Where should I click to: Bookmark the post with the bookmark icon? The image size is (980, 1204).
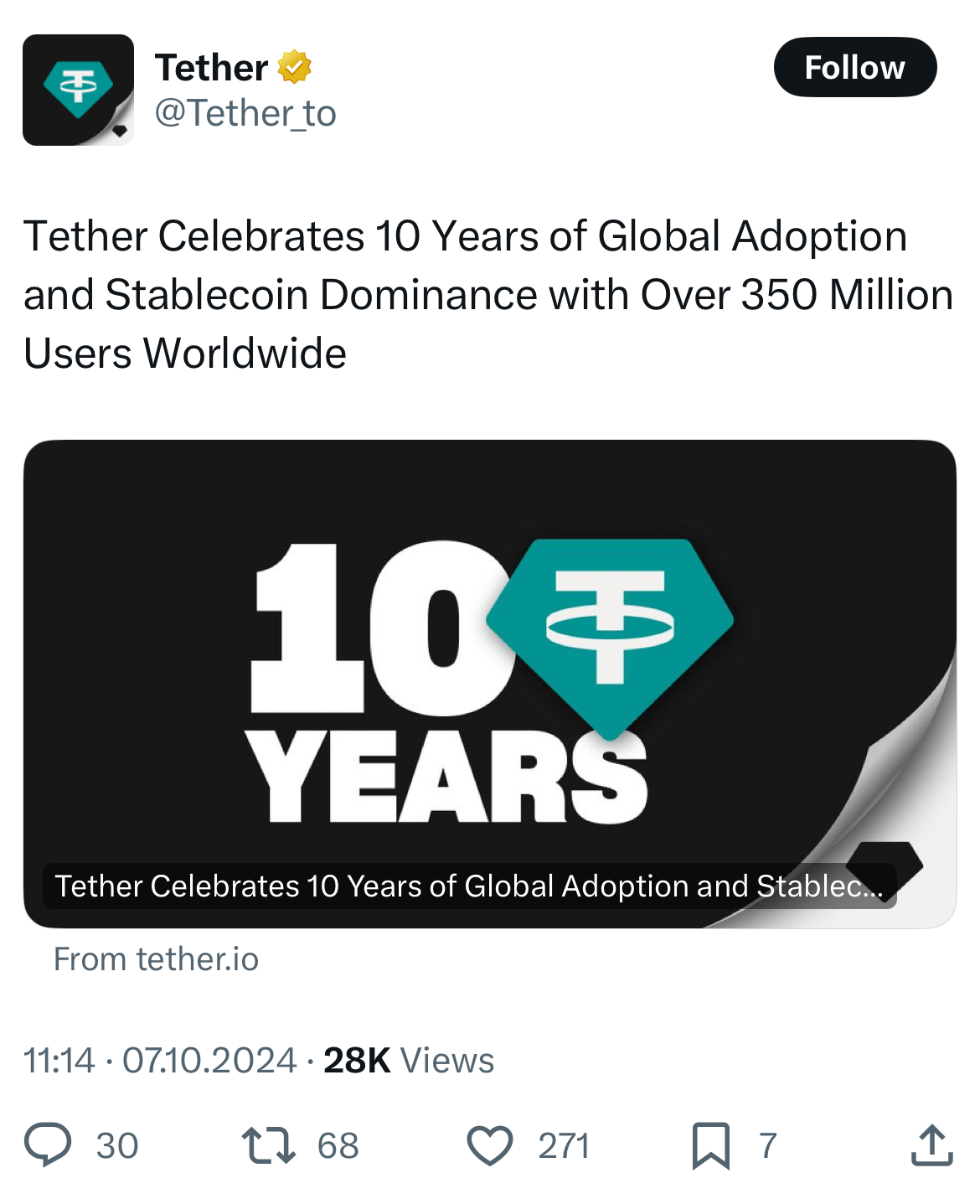click(710, 1145)
